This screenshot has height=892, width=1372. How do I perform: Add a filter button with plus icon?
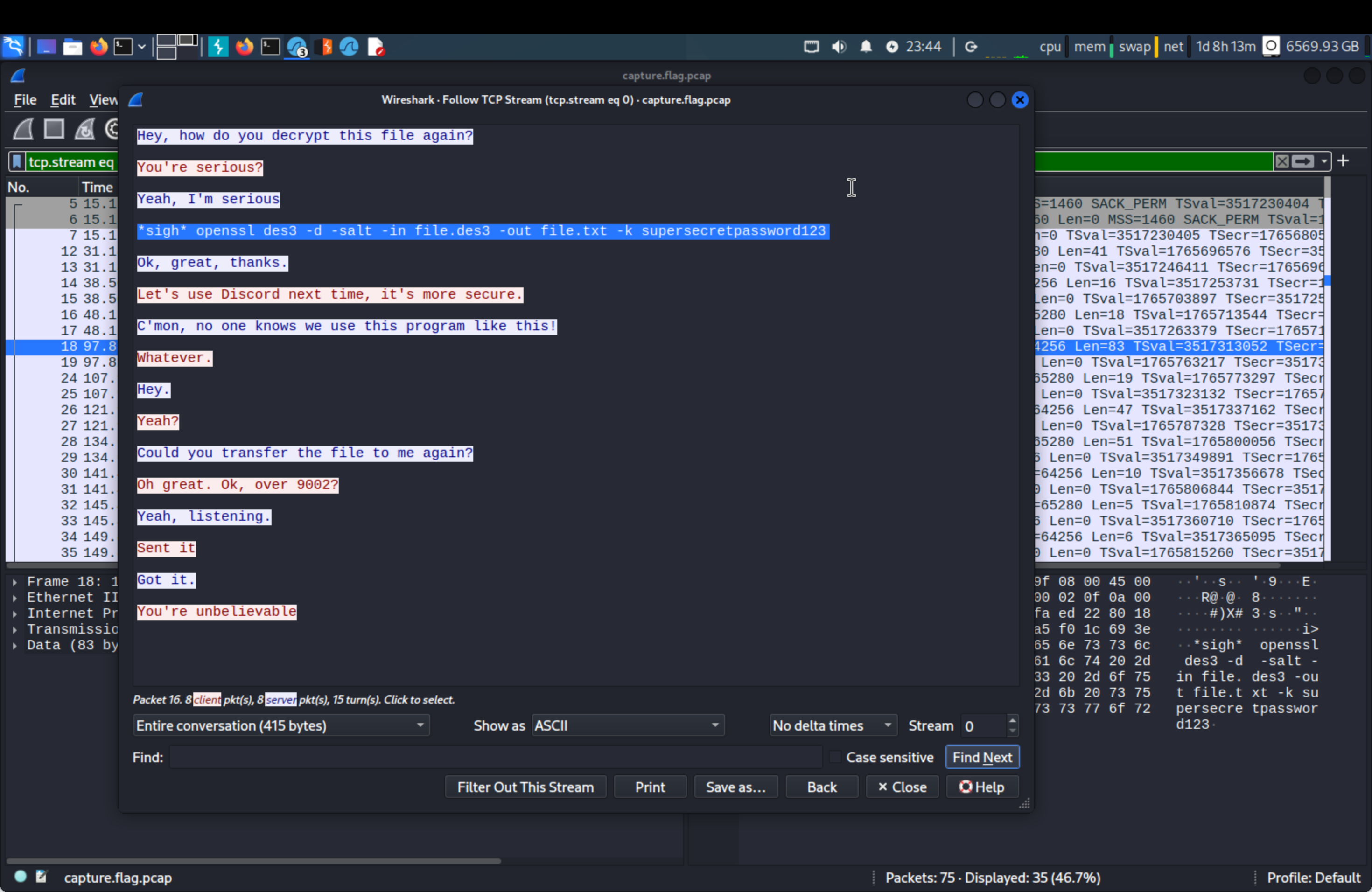(1343, 161)
